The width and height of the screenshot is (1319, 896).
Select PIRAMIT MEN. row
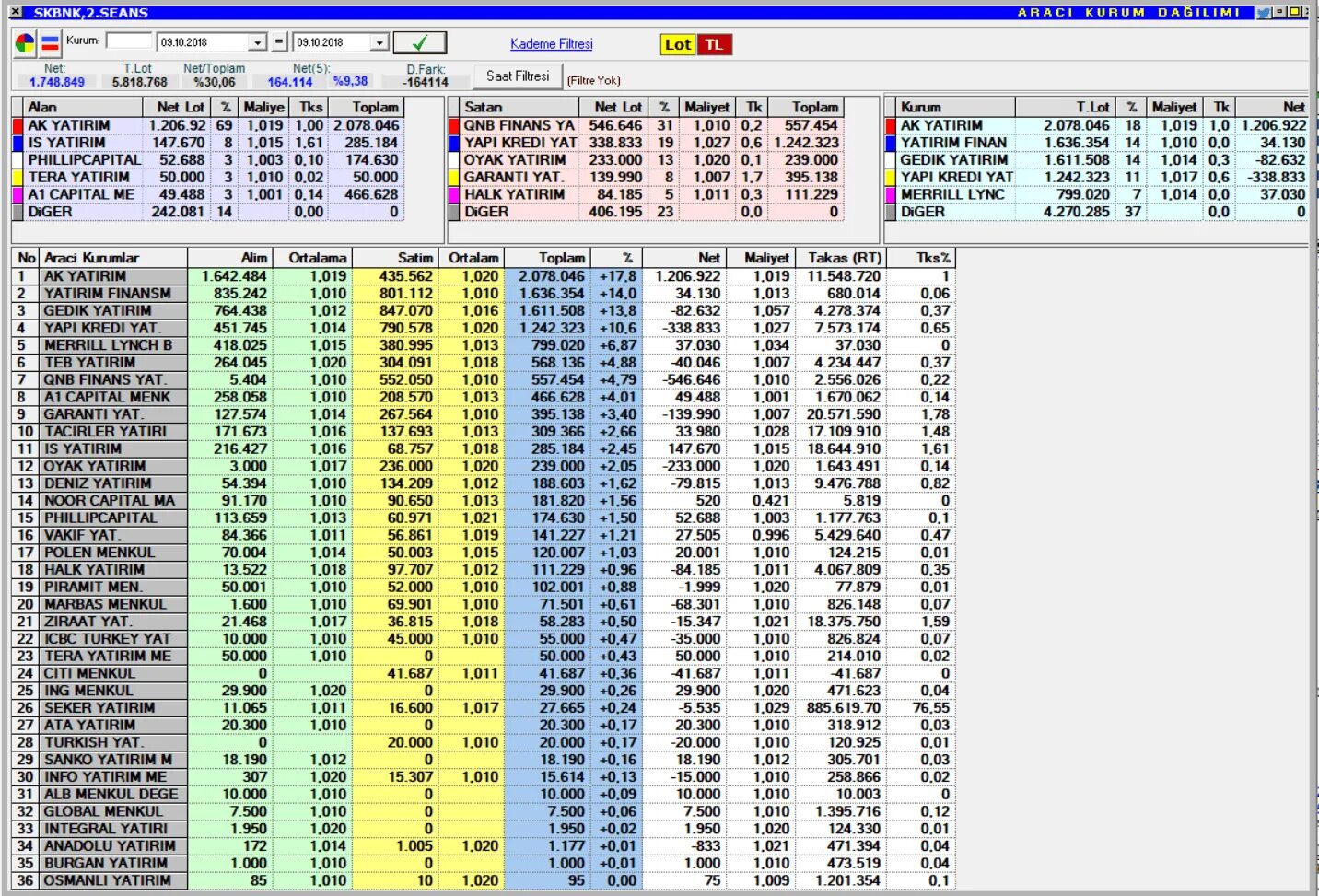click(483, 587)
